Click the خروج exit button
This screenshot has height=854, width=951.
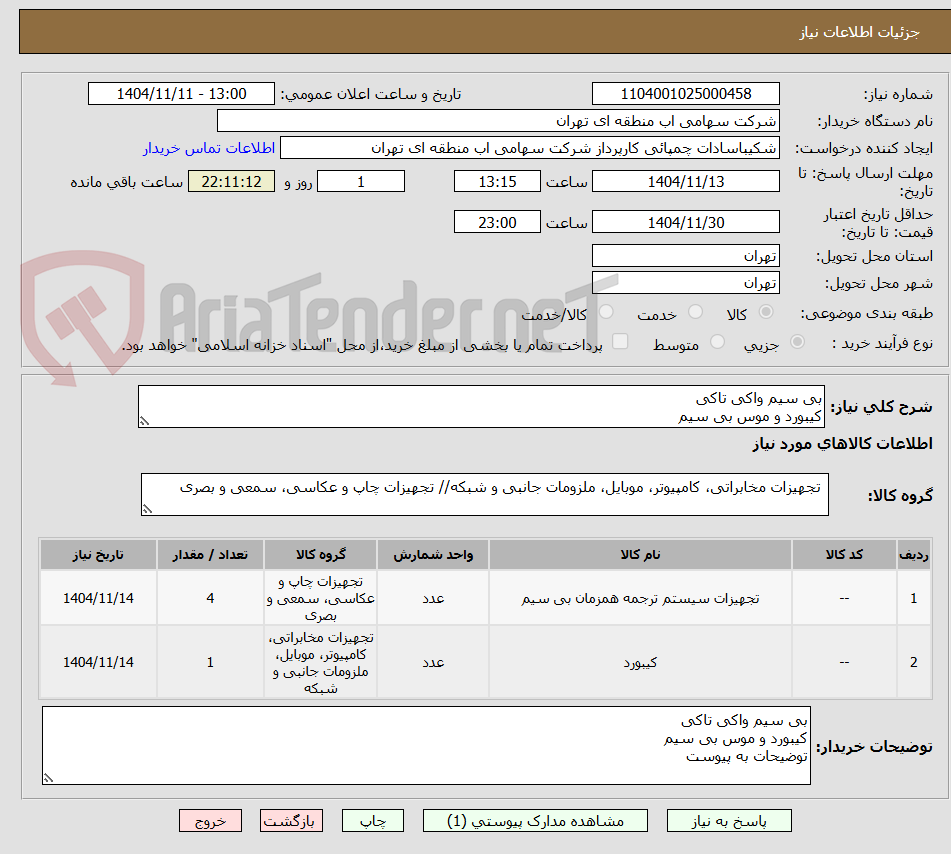pos(210,821)
